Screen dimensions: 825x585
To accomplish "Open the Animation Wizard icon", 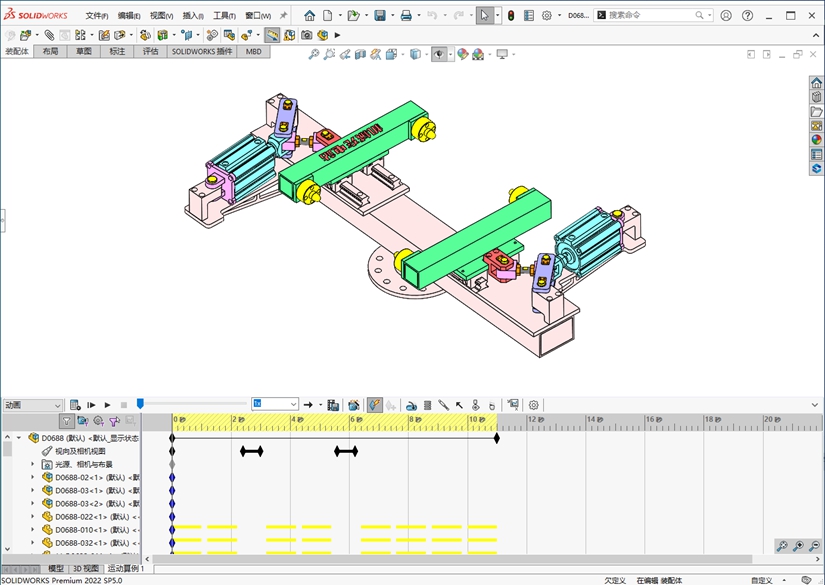I will tap(354, 405).
